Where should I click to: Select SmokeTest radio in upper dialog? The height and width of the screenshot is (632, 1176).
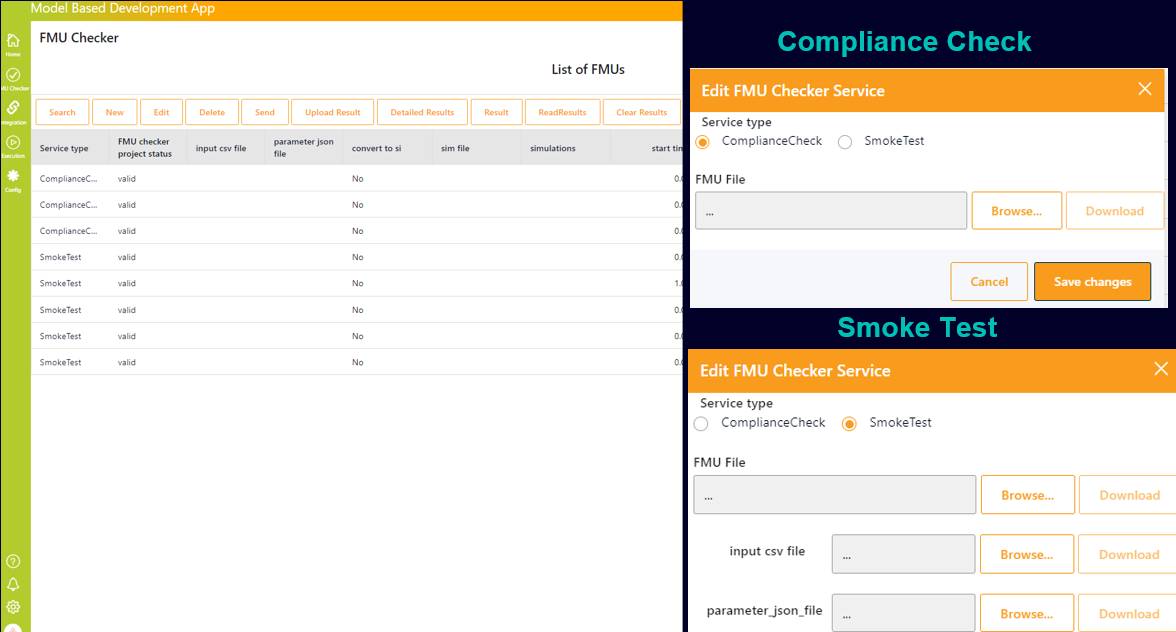[x=845, y=142]
